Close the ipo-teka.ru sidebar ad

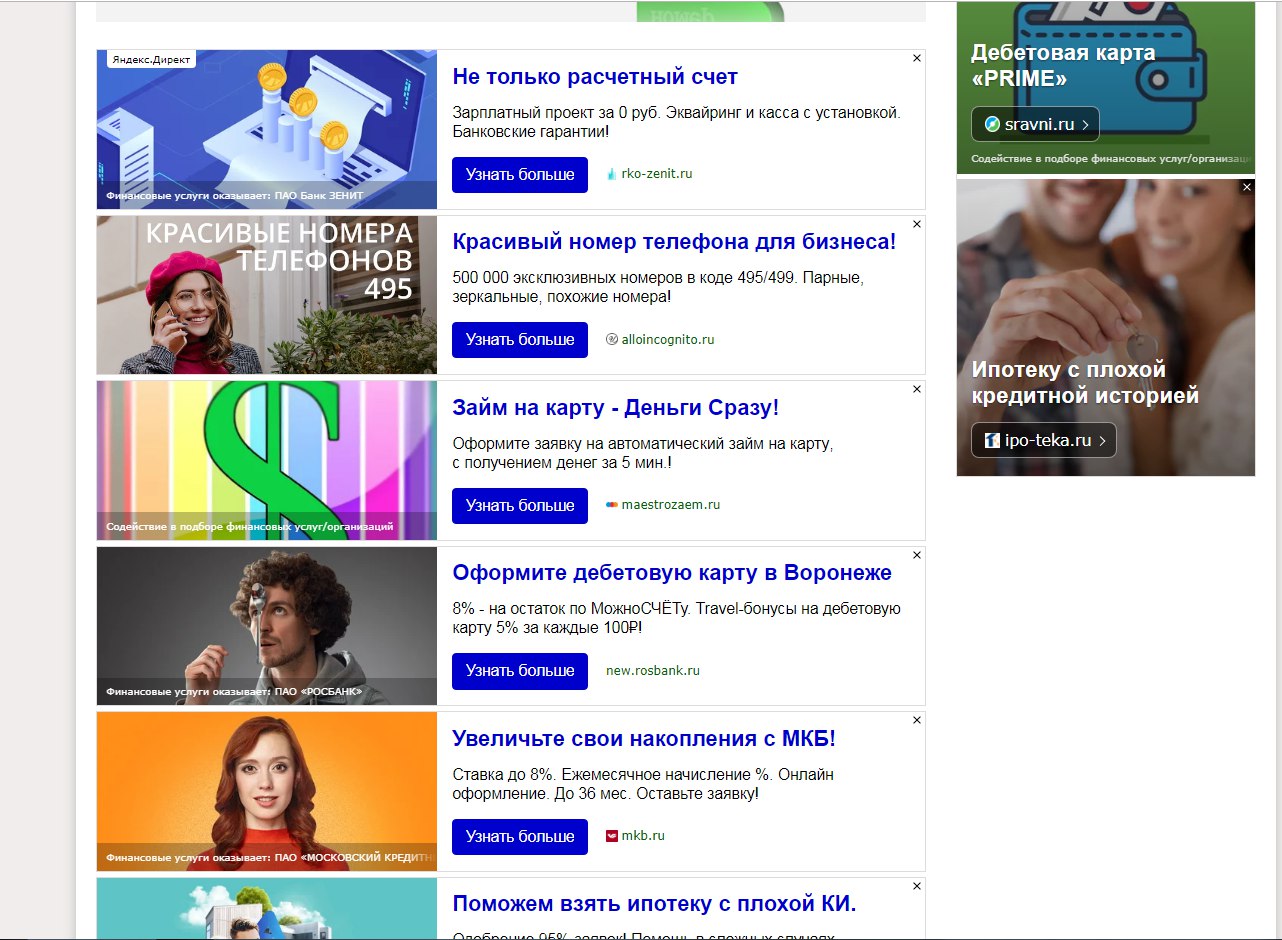pos(1247,187)
